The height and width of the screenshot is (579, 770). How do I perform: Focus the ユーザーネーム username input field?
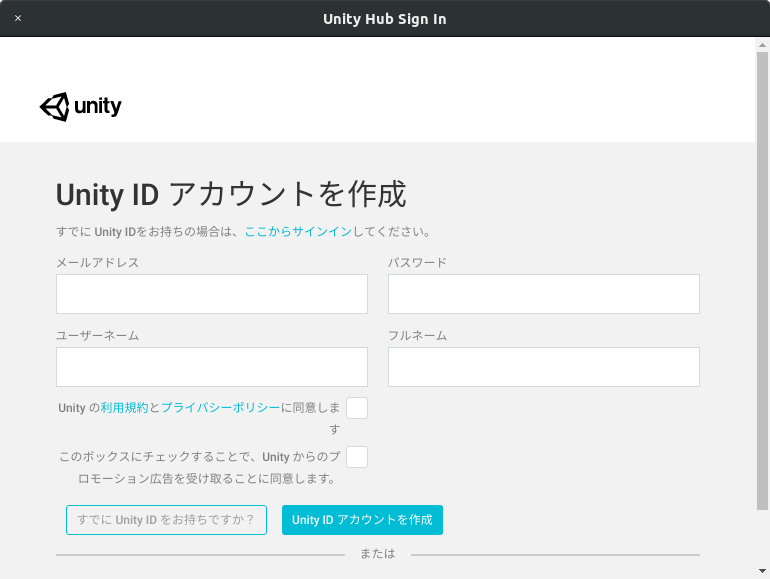[x=212, y=367]
